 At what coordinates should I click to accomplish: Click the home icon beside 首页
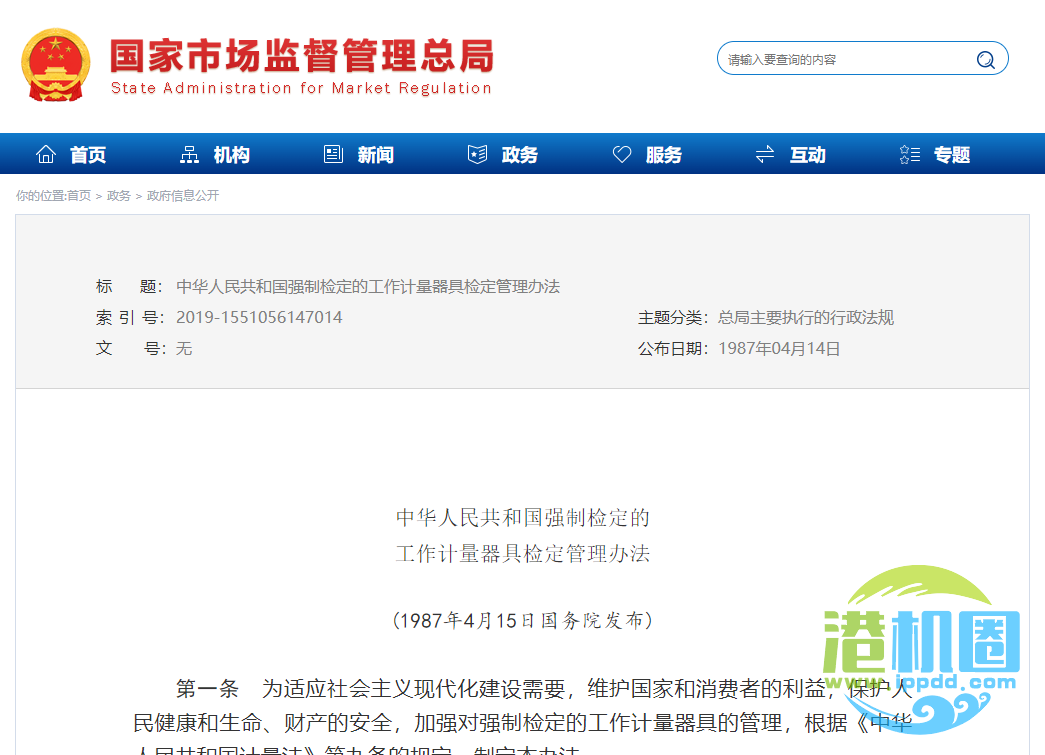[45, 154]
